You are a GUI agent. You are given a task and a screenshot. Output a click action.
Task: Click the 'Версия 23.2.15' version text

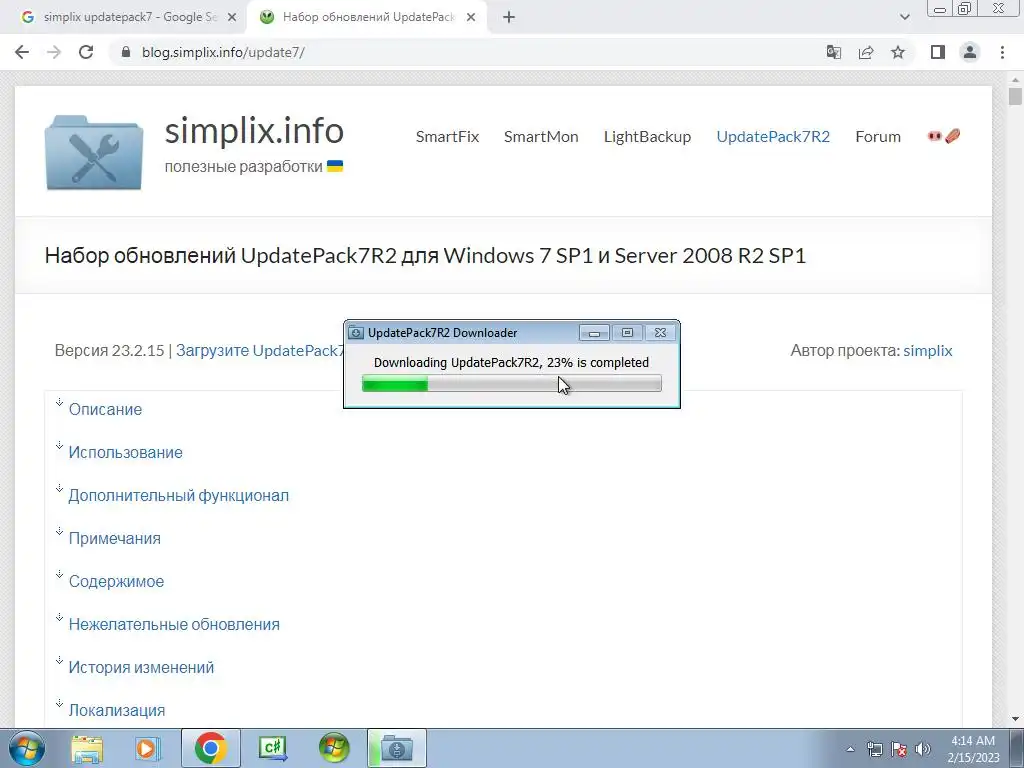[110, 351]
